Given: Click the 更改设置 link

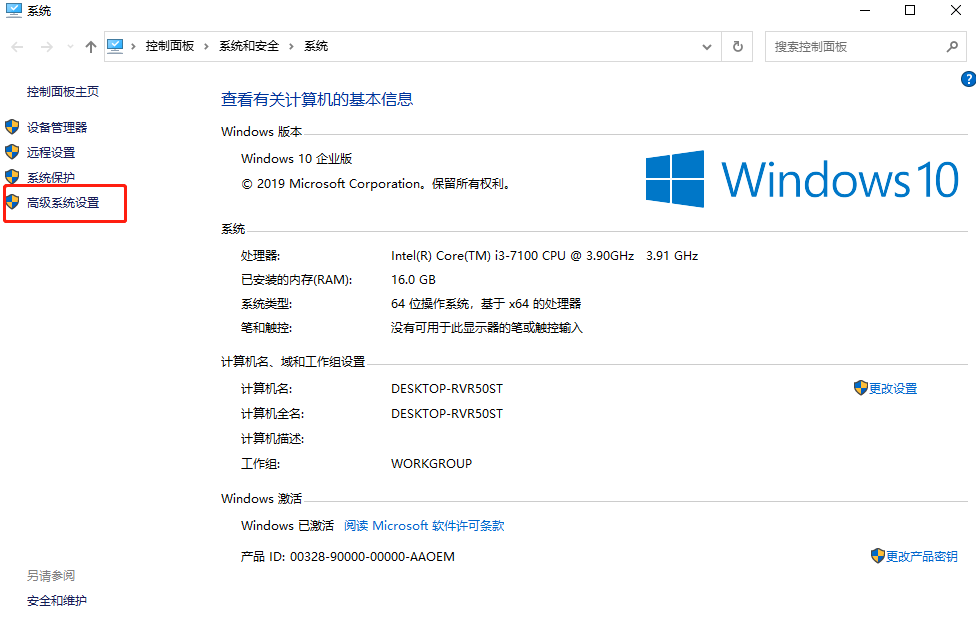Looking at the screenshot, I should (892, 388).
